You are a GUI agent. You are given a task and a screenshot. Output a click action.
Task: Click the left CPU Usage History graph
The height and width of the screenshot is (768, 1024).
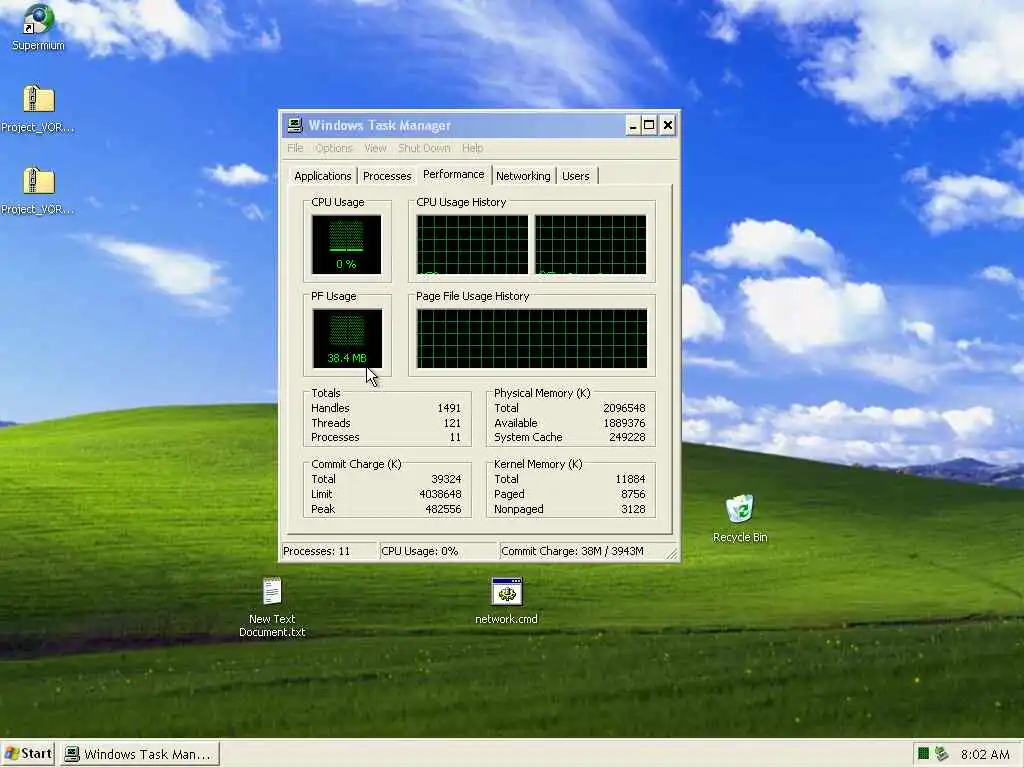(472, 244)
